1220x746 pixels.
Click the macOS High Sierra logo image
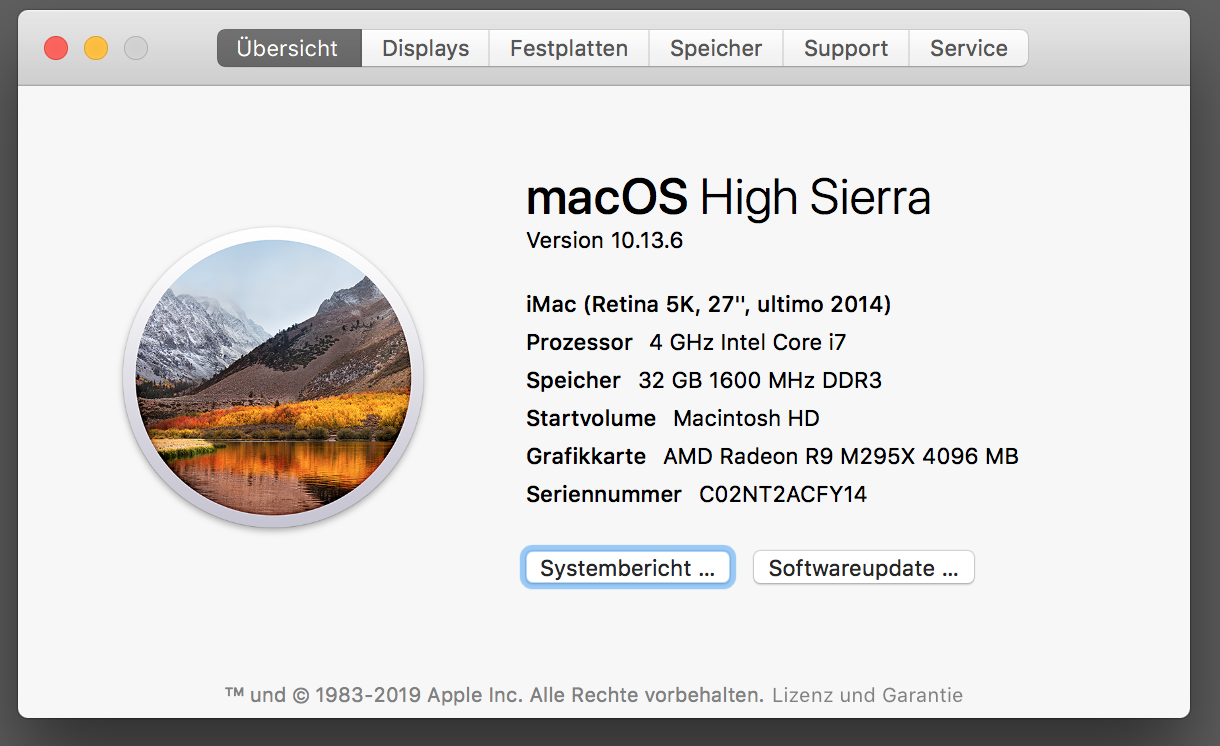[273, 378]
